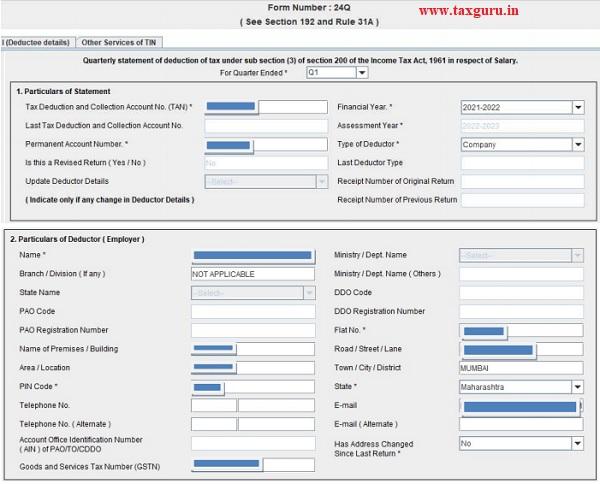Click the Telephone No. area code box
600x484 pixels.
pos(214,405)
